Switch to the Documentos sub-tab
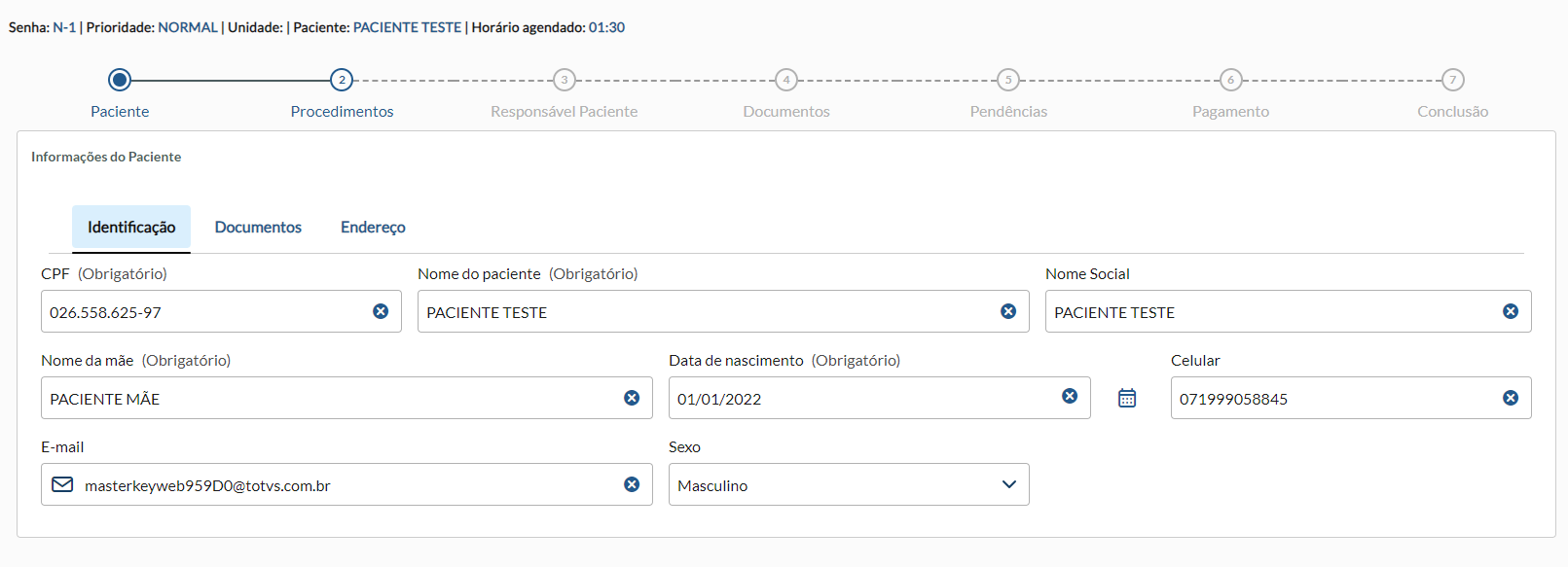Screen dimensions: 1568x567 point(258,228)
